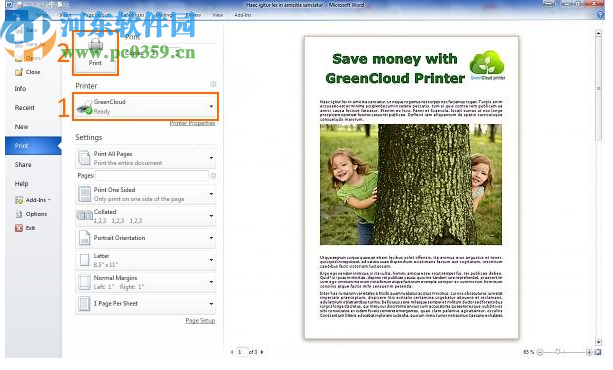613x370 pixels.
Task: Switch to the Page Layout ribbon tab
Action: pos(96,15)
